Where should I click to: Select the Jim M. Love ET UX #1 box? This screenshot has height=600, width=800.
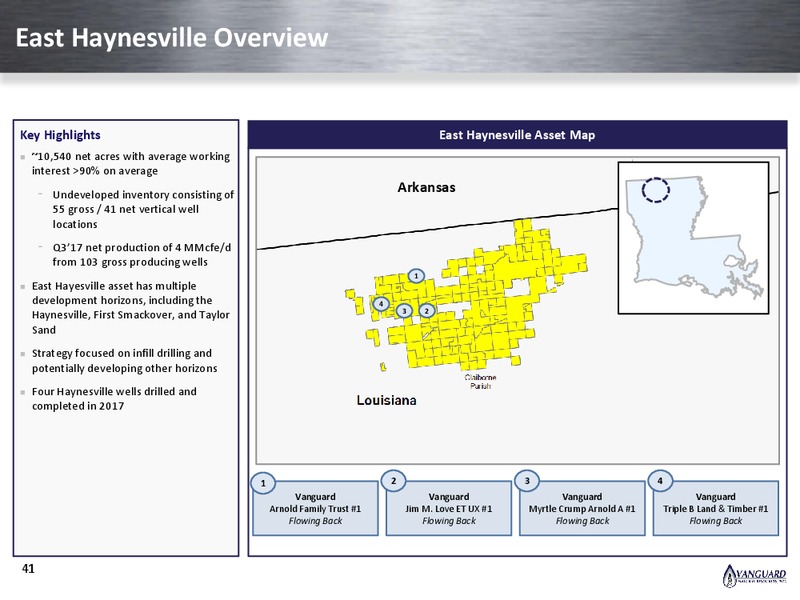click(448, 509)
